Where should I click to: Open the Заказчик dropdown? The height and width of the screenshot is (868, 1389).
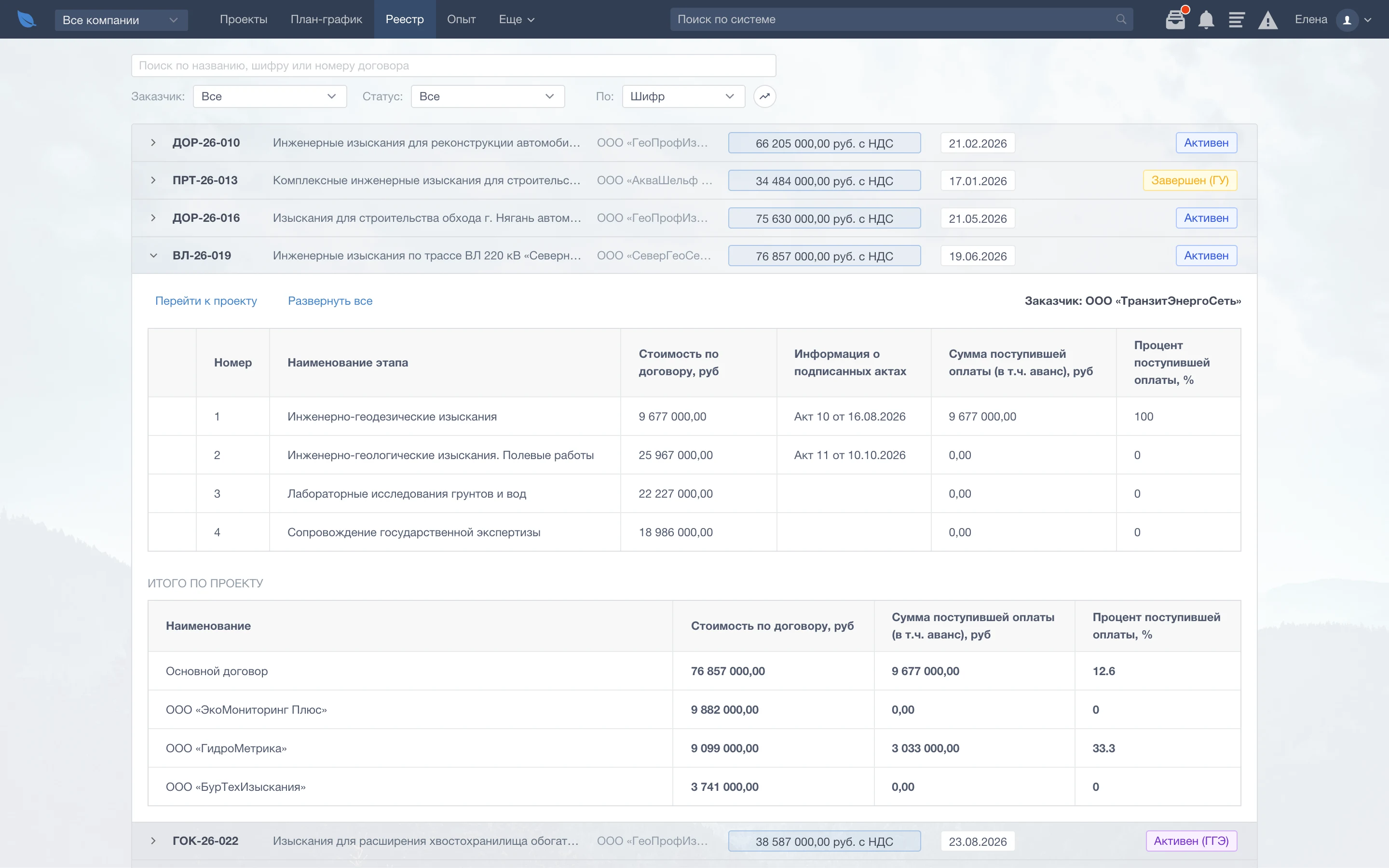click(270, 96)
